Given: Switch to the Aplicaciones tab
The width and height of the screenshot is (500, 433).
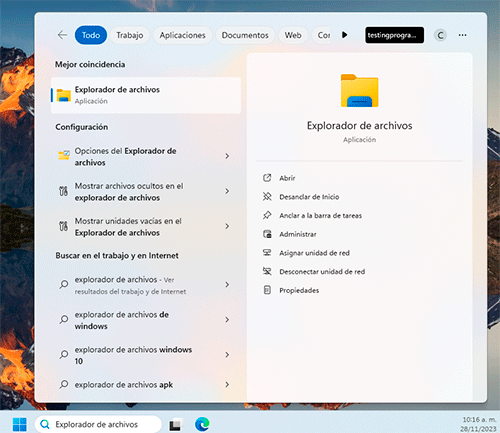Looking at the screenshot, I should 182,35.
